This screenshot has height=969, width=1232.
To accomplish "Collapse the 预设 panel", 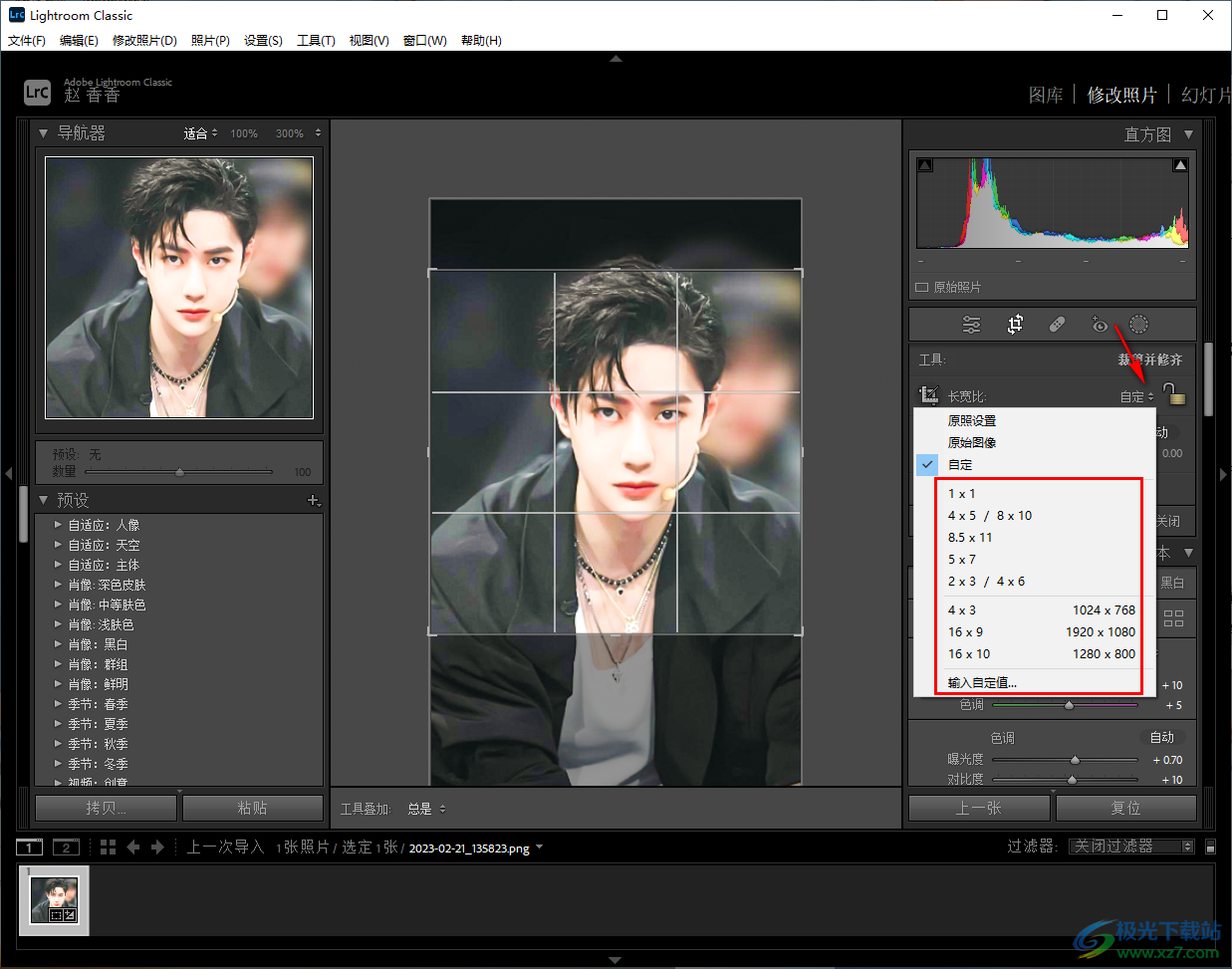I will click(44, 500).
